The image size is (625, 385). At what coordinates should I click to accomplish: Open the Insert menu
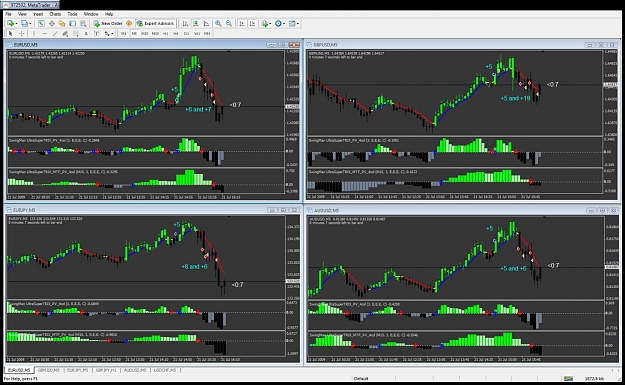tap(38, 14)
